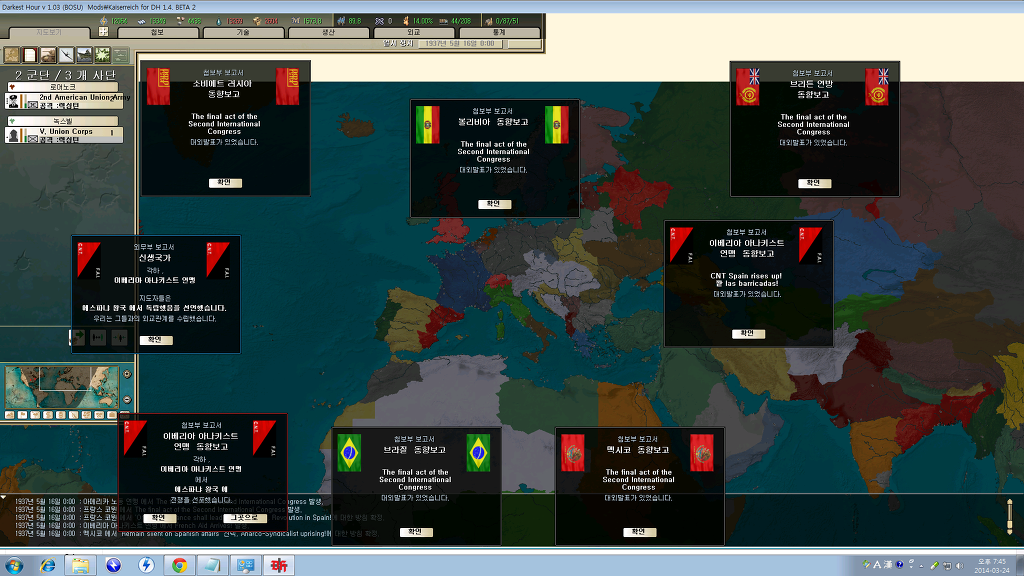Viewport: 1024px width, 576px height.
Task: Select the flag (political) map mode button
Action: coord(22,415)
